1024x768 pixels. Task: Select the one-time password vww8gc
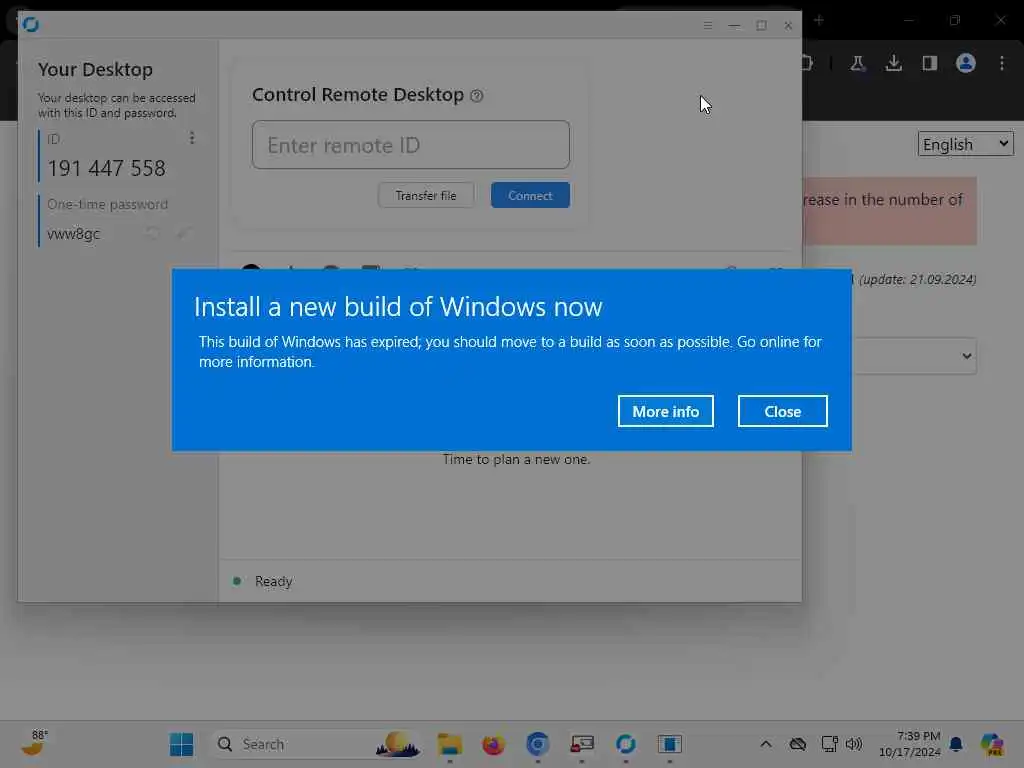pyautogui.click(x=74, y=234)
